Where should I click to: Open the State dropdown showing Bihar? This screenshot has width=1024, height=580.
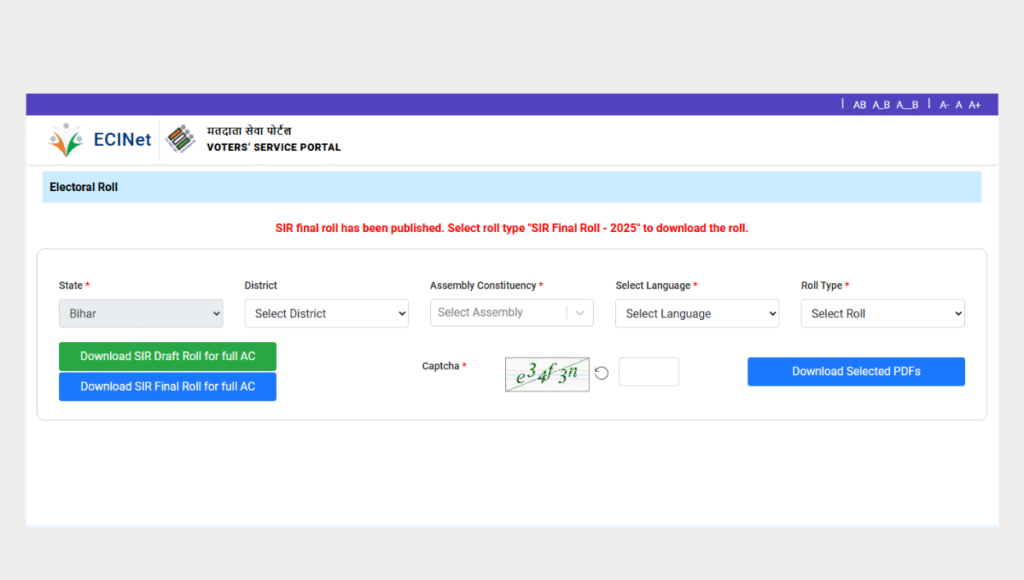(x=141, y=313)
